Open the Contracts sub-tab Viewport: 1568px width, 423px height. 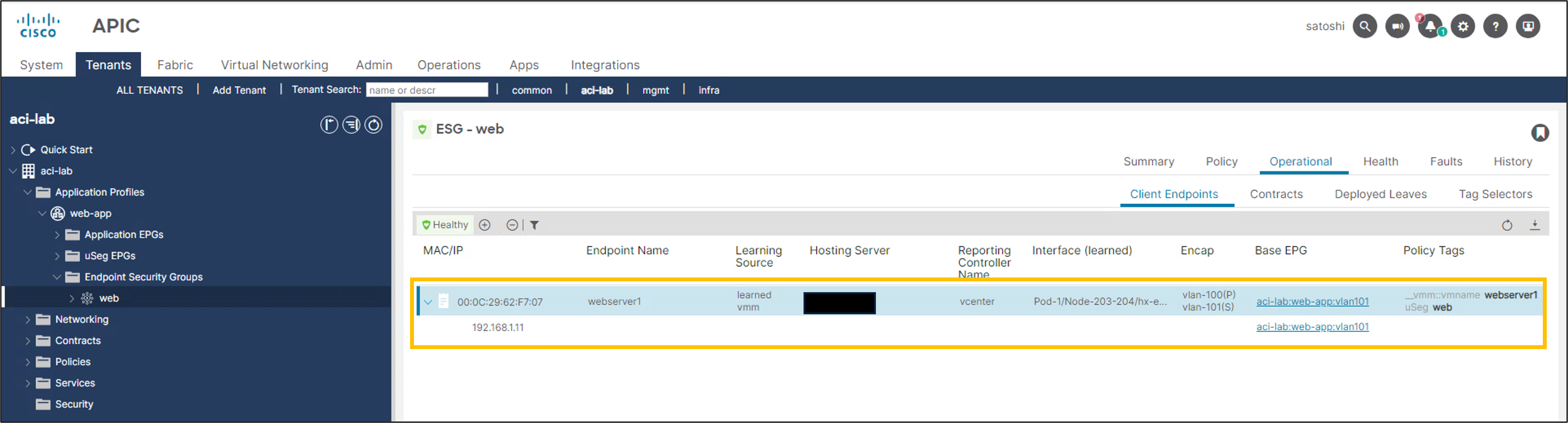[1276, 194]
